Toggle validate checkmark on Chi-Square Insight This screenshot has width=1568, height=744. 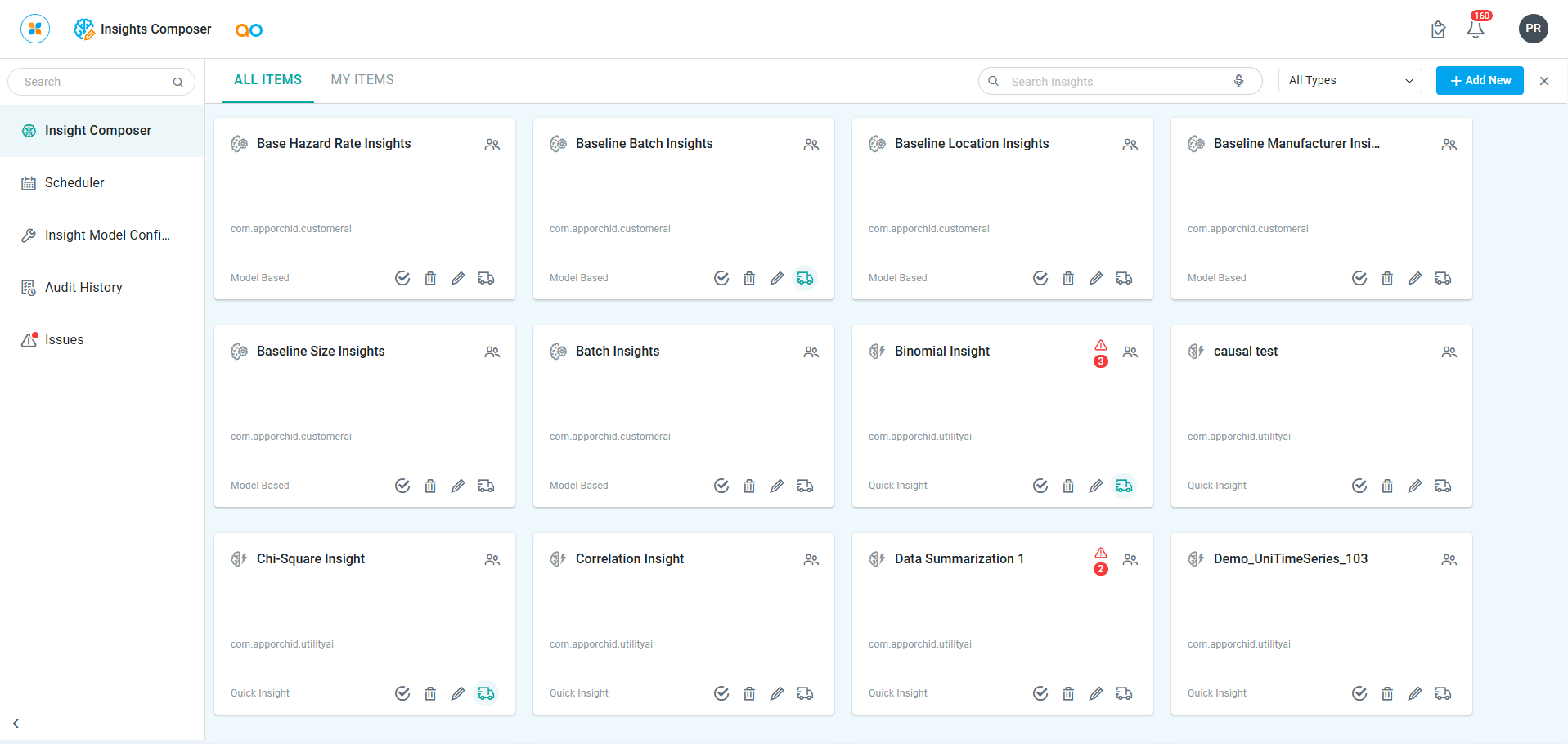(402, 693)
